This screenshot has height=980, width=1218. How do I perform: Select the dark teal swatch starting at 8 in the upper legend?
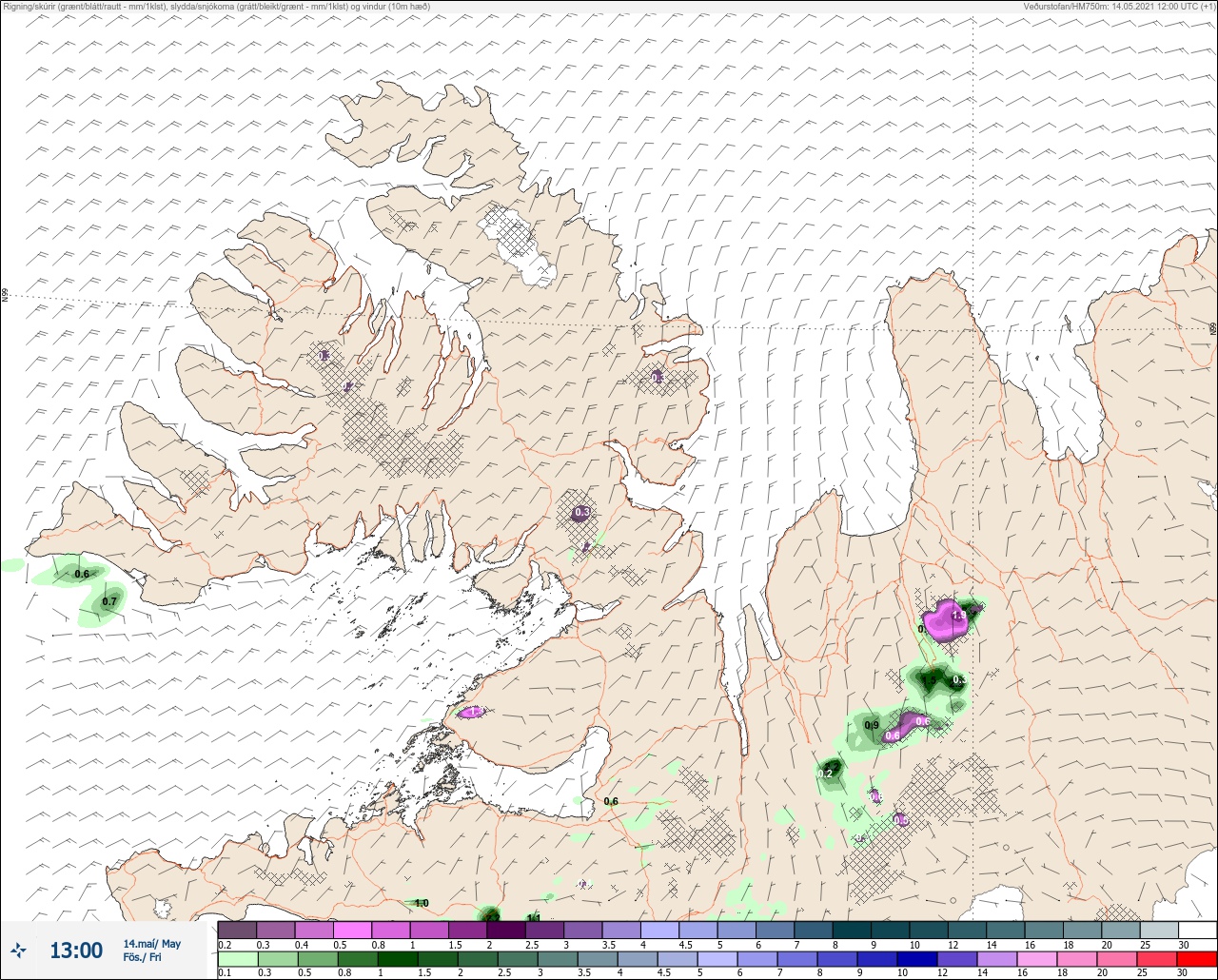pos(851,930)
